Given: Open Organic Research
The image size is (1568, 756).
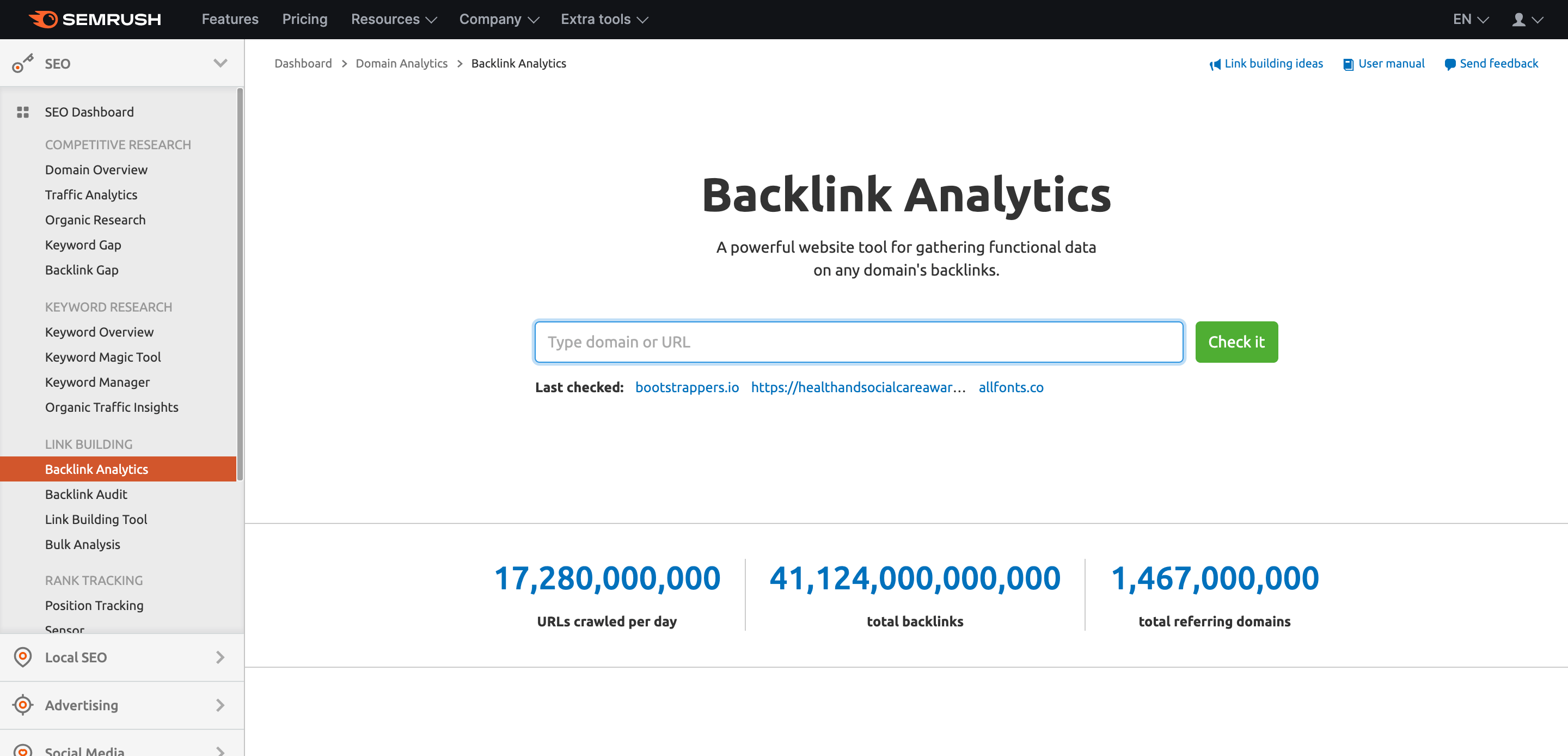Looking at the screenshot, I should (x=96, y=220).
